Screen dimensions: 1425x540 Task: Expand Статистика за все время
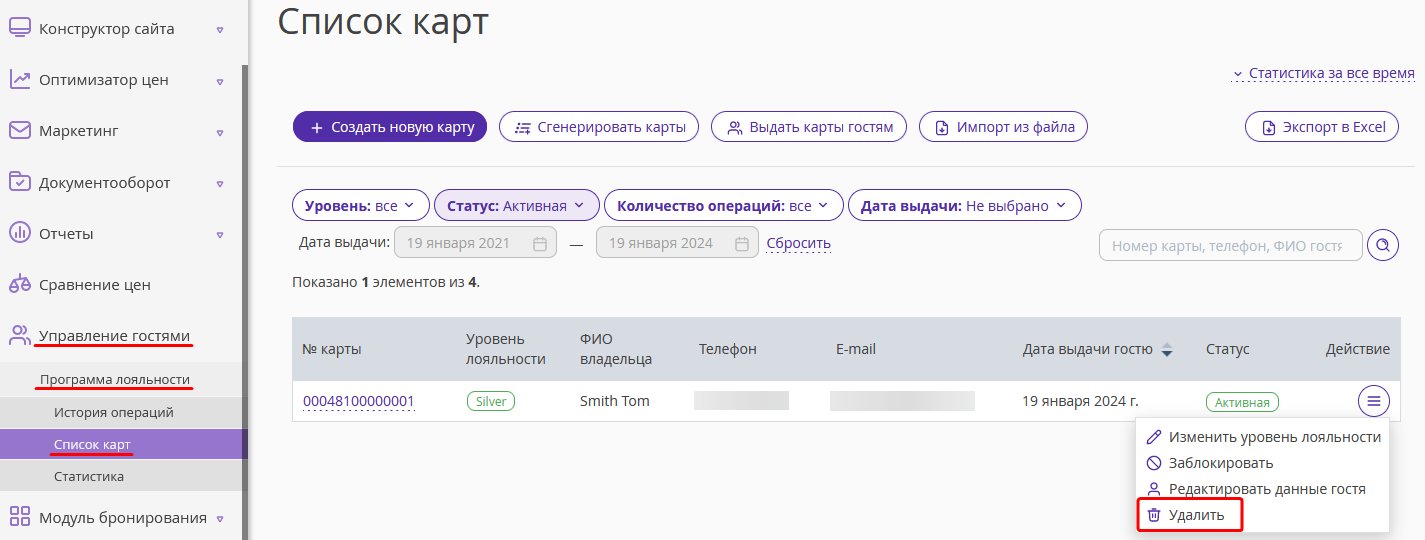point(1323,74)
